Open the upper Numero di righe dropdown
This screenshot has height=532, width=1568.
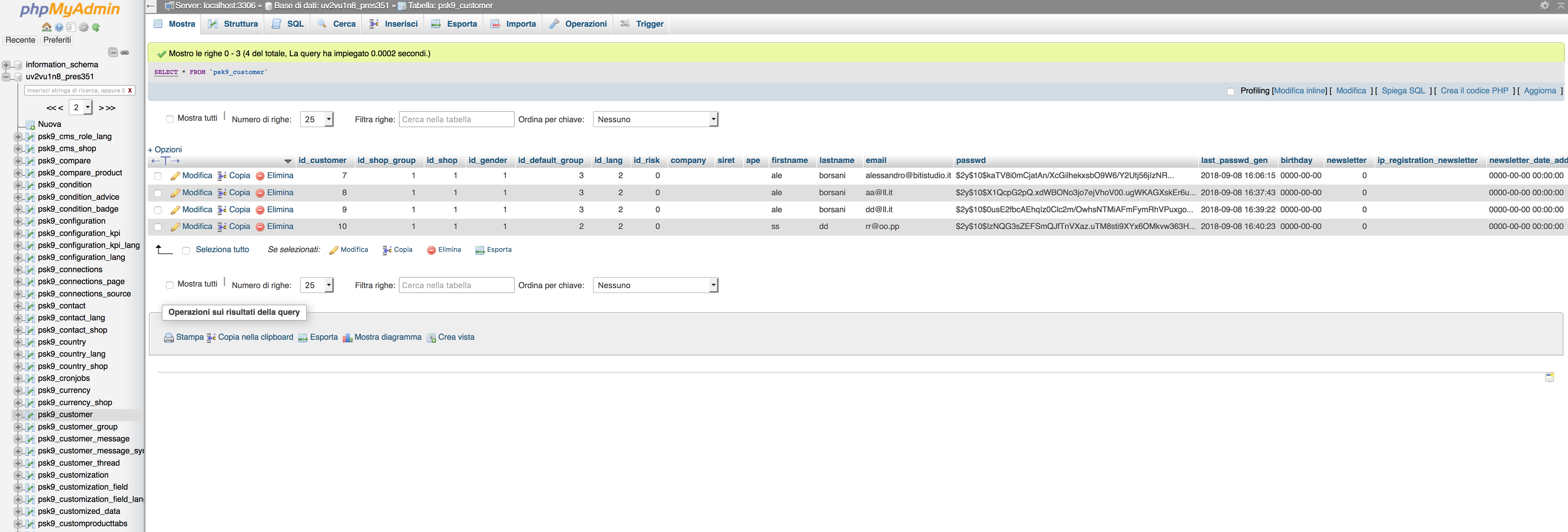click(x=317, y=119)
